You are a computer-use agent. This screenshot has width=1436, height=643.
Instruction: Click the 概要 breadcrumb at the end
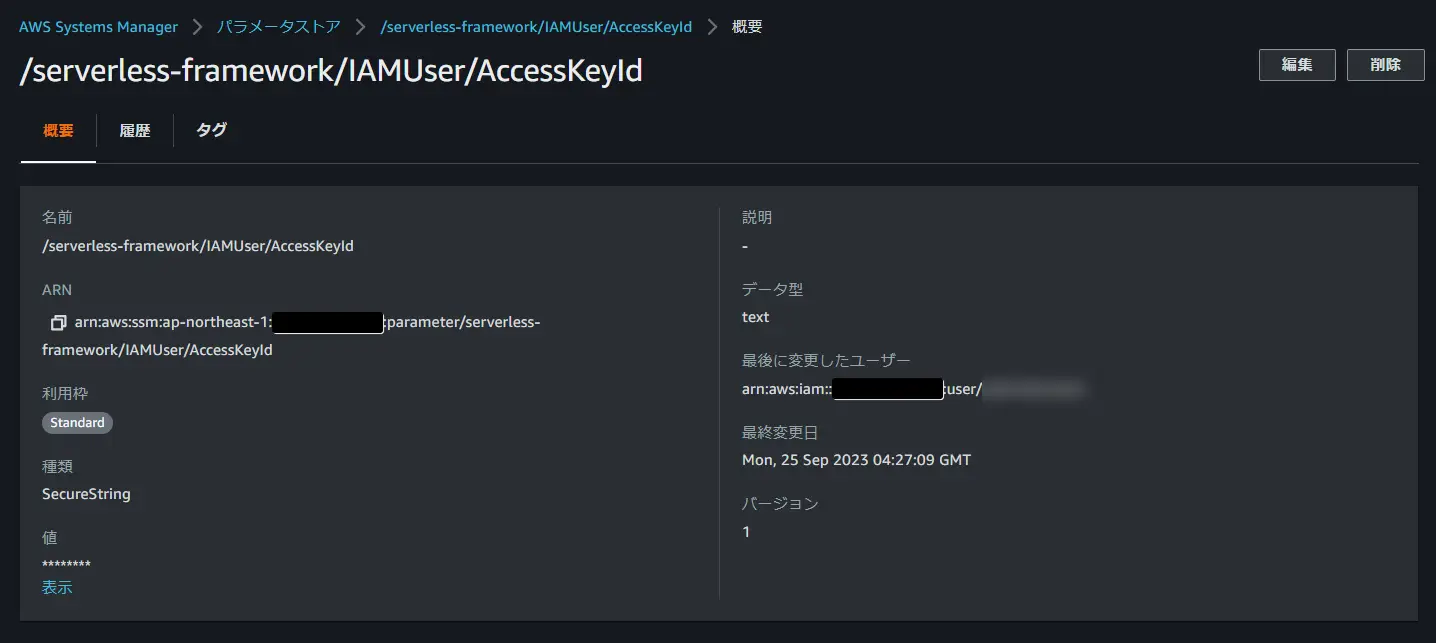[747, 27]
